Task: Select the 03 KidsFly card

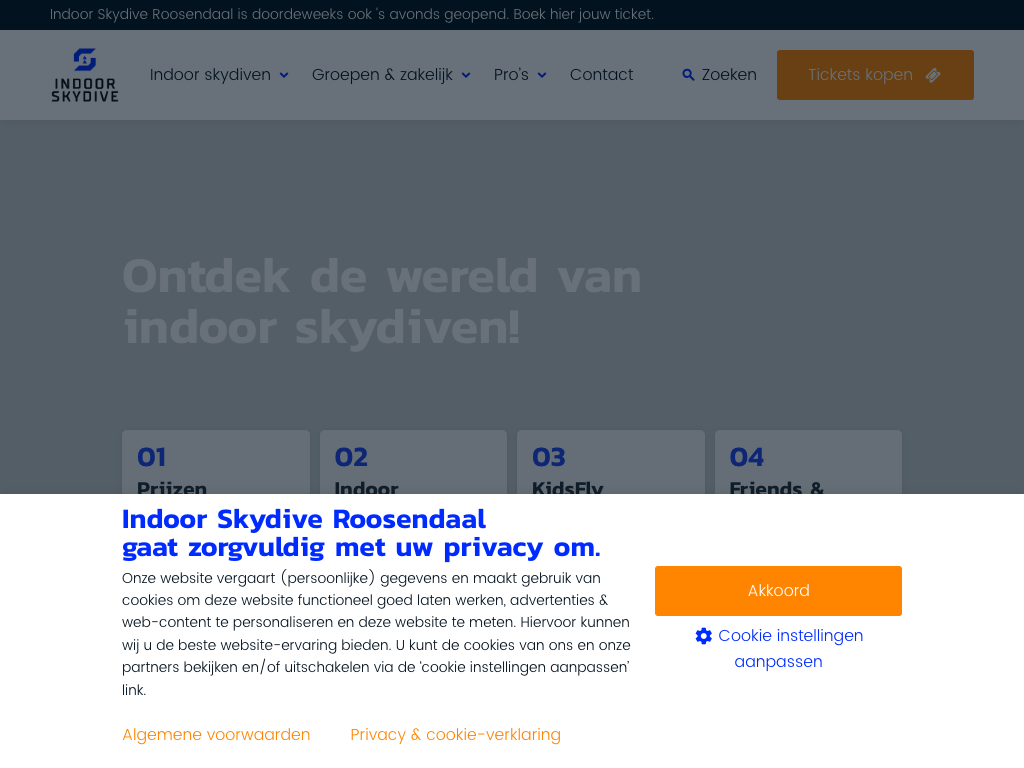Action: click(610, 463)
